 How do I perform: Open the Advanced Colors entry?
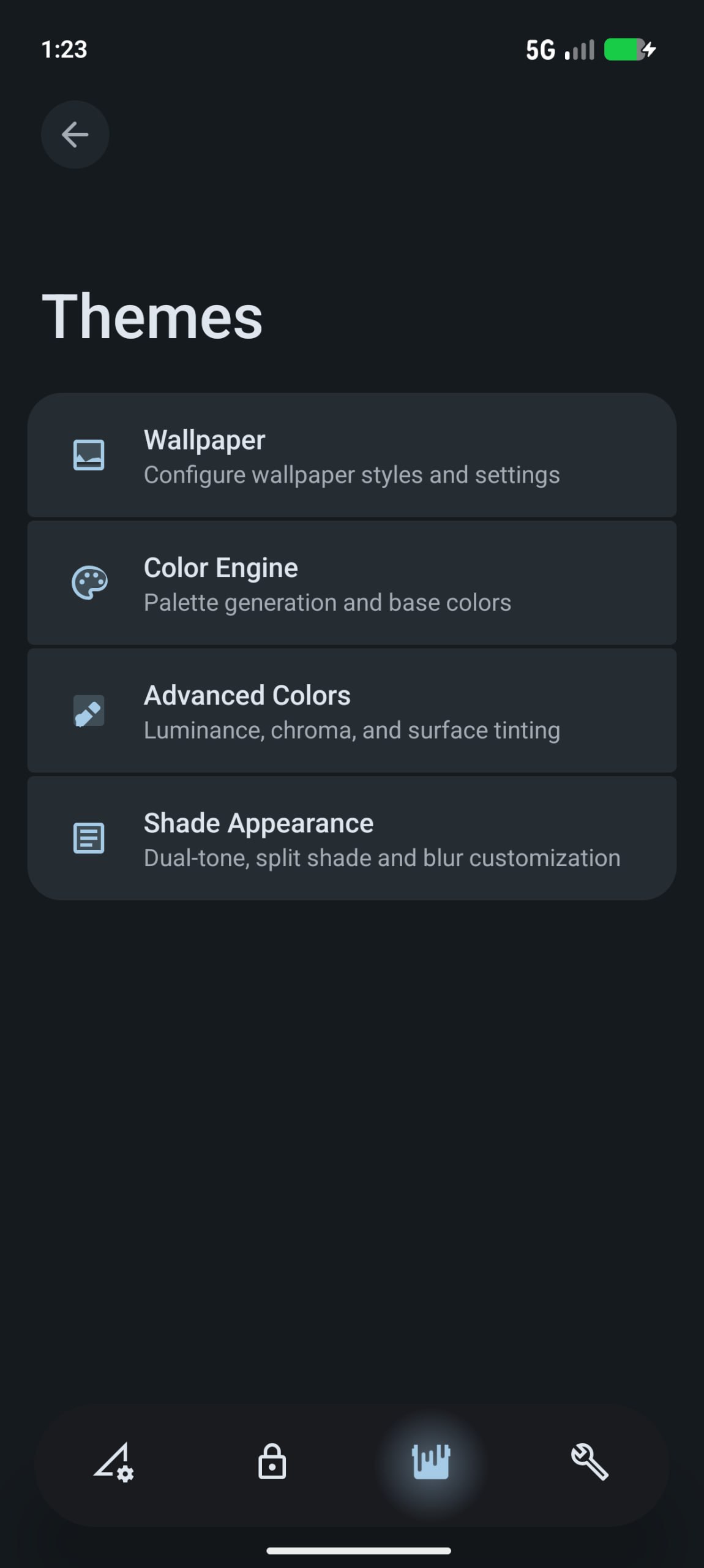[352, 710]
